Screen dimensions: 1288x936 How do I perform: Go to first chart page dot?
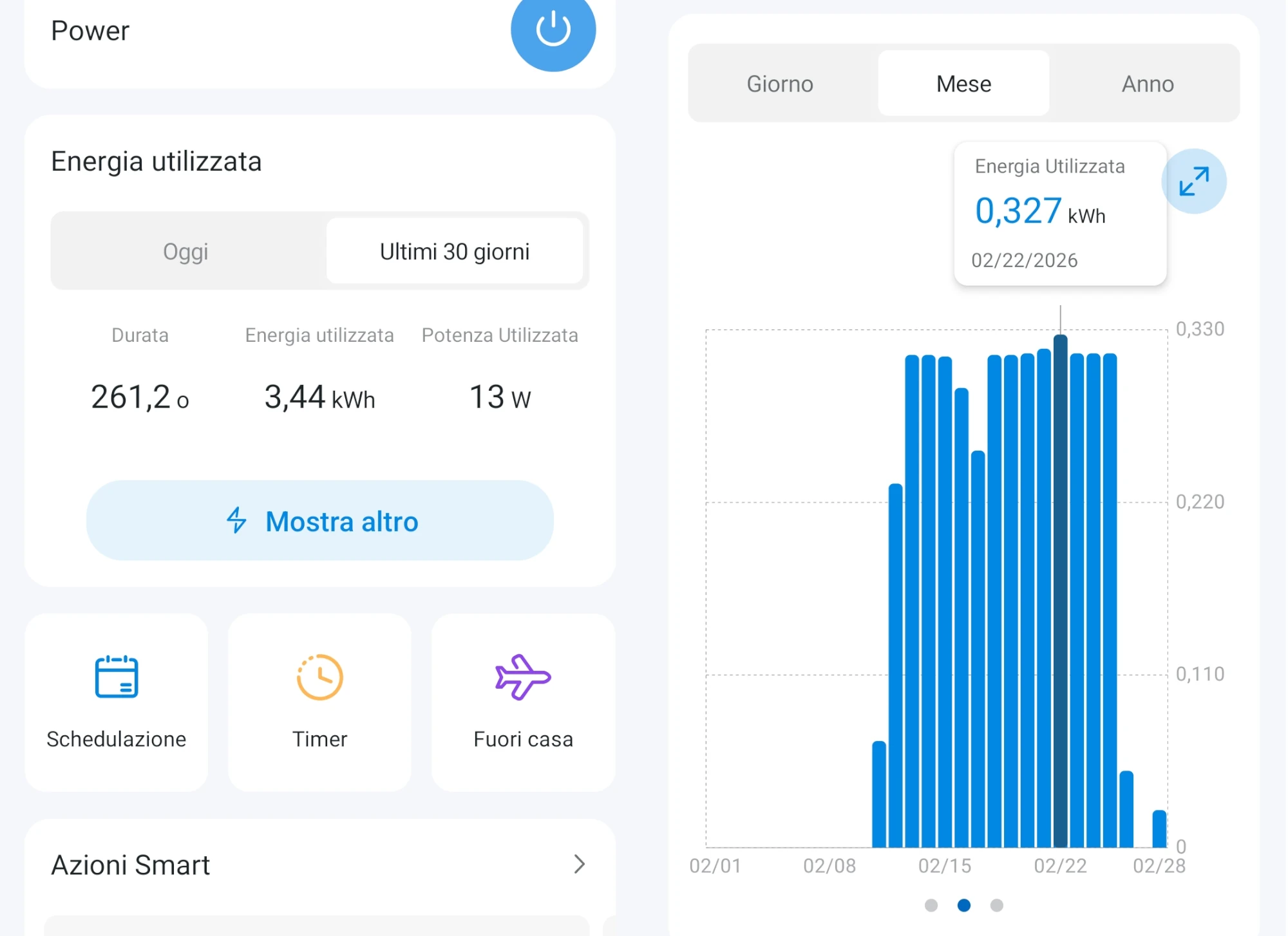(931, 905)
